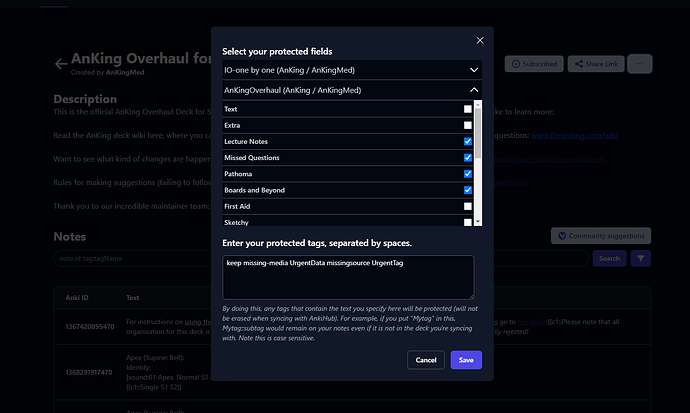Click the Anki ID column header
Screen dimensions: 690x413
pyautogui.click(x=77, y=298)
